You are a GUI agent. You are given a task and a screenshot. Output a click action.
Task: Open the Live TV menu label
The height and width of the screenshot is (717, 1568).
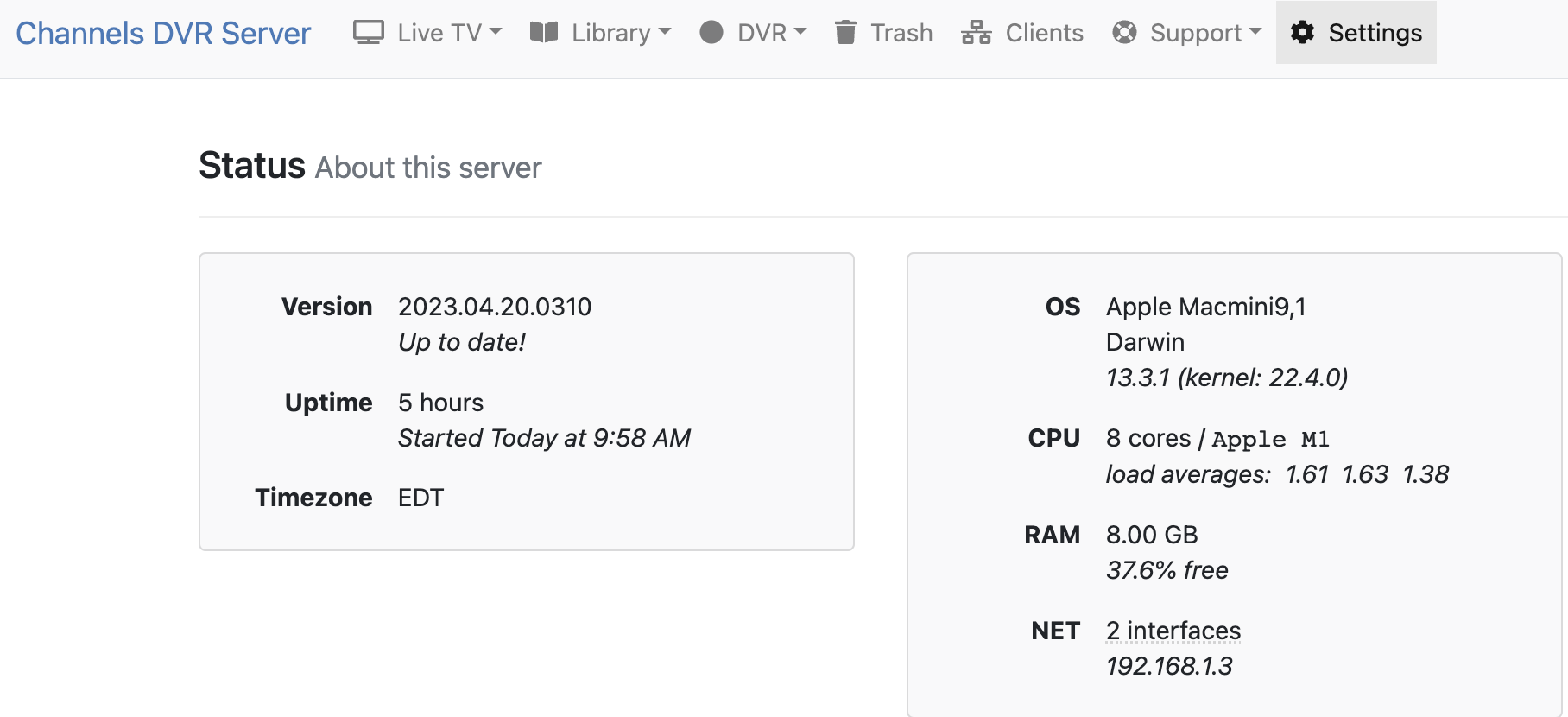pos(439,33)
